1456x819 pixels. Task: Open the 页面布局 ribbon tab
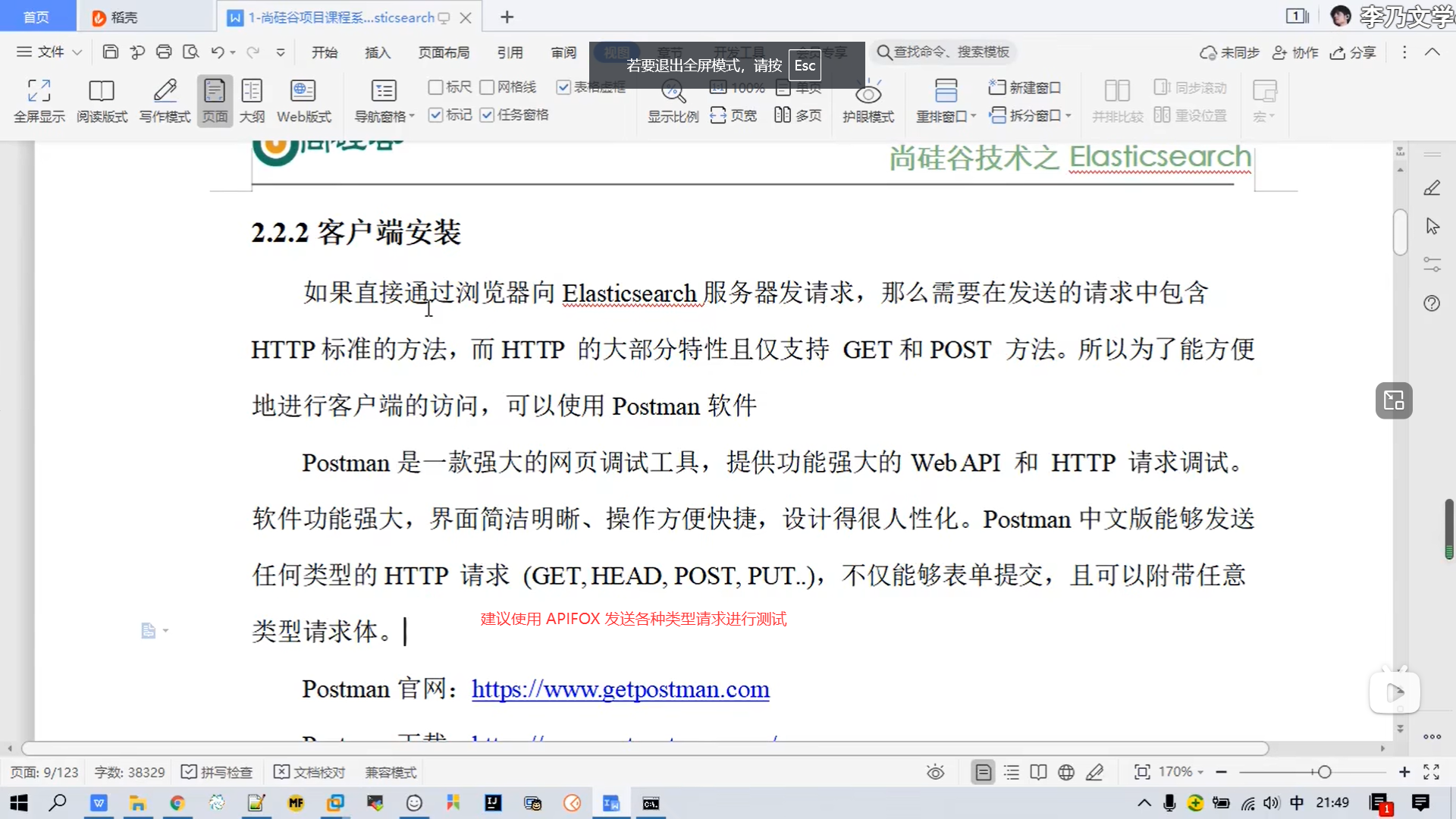pos(444,52)
